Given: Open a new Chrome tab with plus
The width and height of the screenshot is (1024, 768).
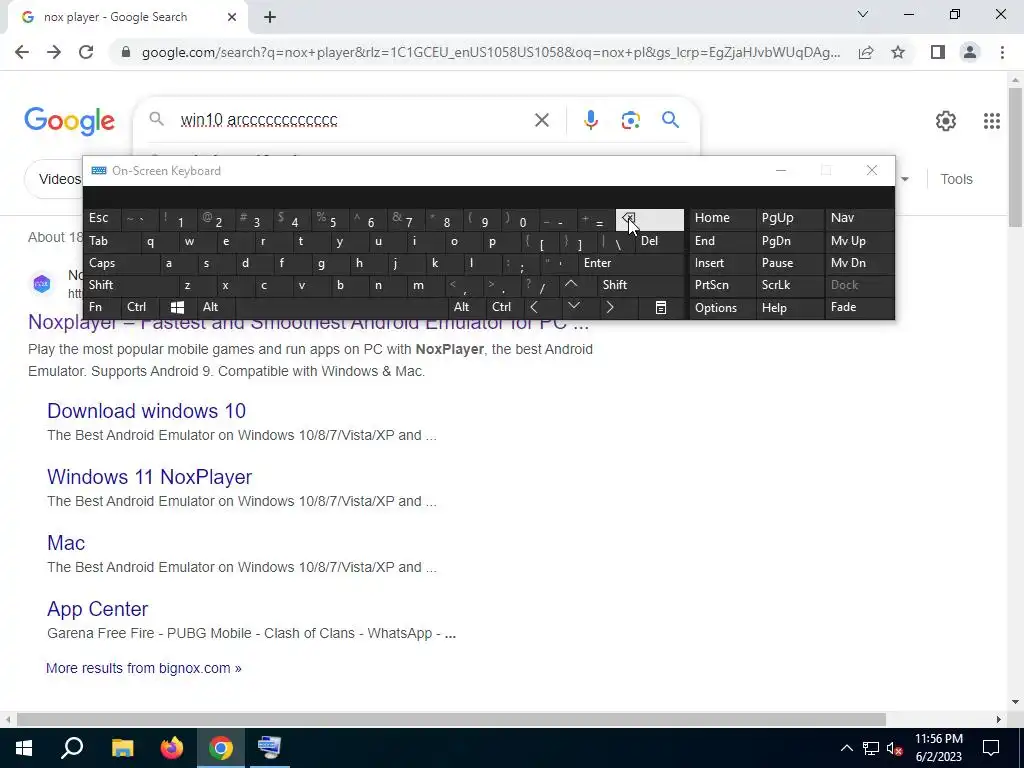Looking at the screenshot, I should 270,17.
